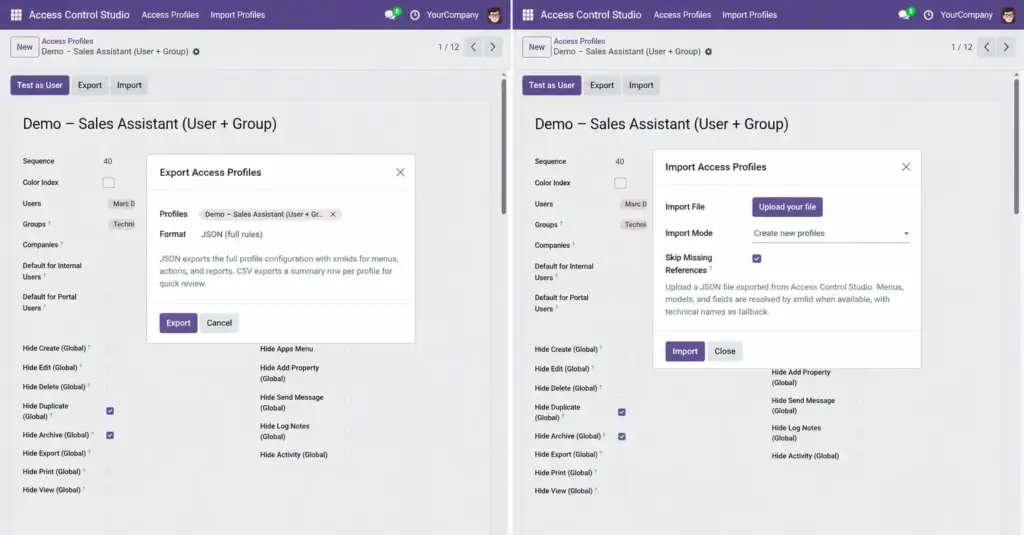This screenshot has width=1024, height=535.
Task: Open user avatar menu in left window
Action: pos(494,14)
